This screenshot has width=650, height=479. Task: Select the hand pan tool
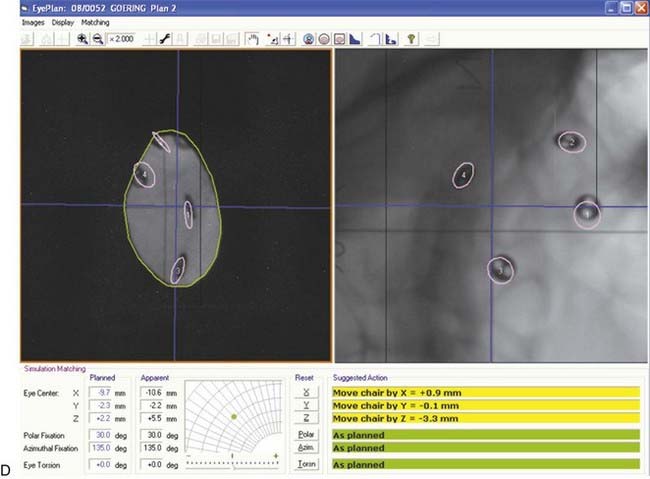tap(254, 37)
